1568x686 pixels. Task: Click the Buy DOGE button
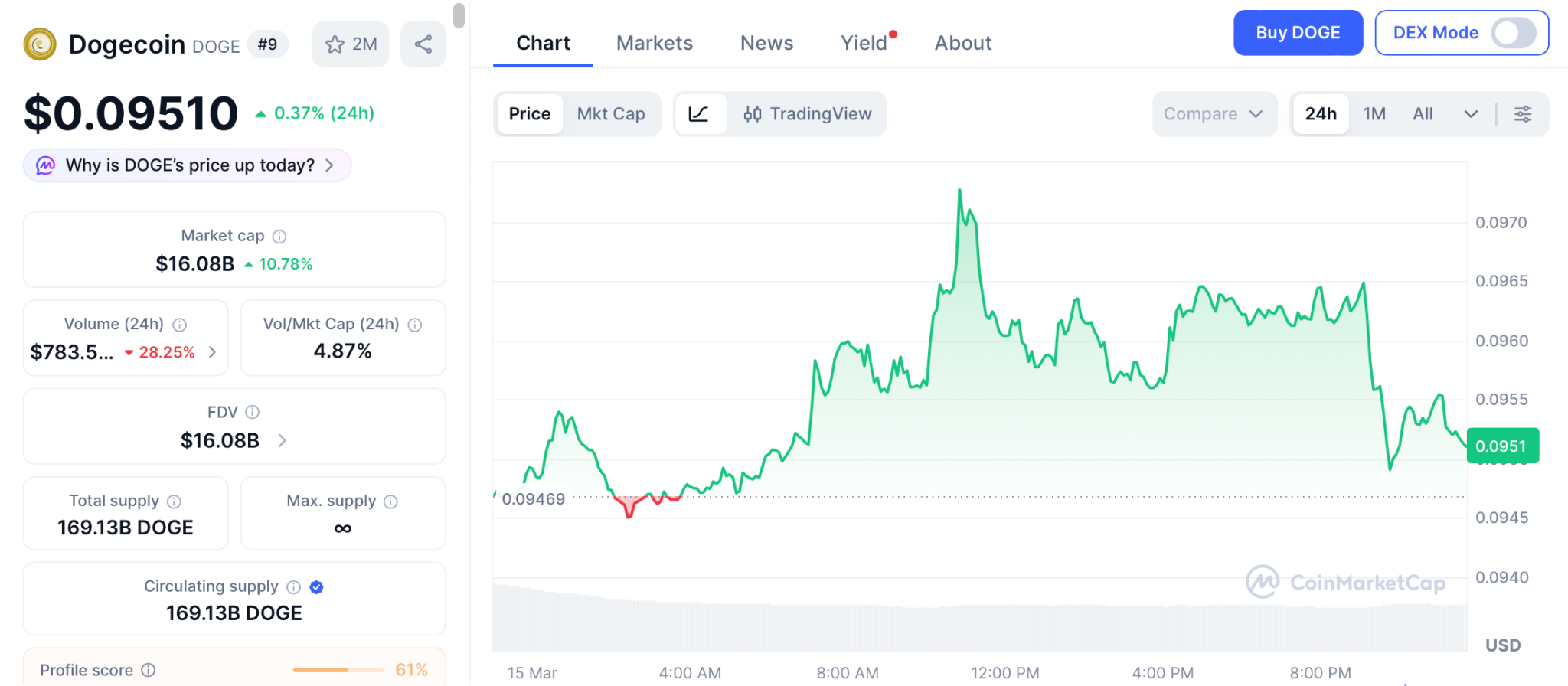(1298, 33)
